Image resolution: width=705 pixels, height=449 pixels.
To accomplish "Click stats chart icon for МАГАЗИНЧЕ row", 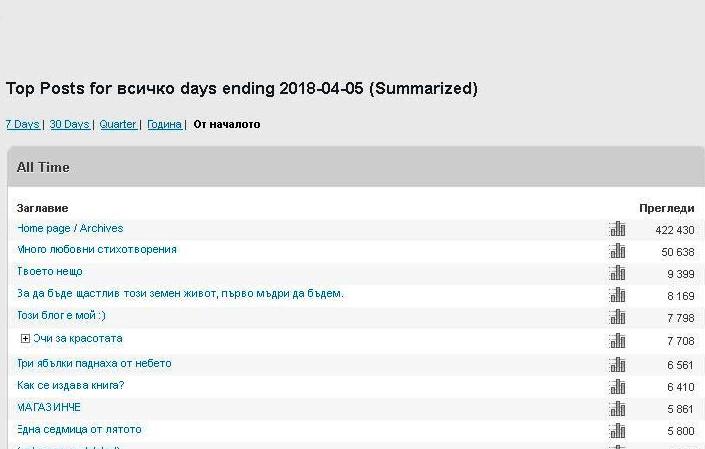I will [617, 409].
